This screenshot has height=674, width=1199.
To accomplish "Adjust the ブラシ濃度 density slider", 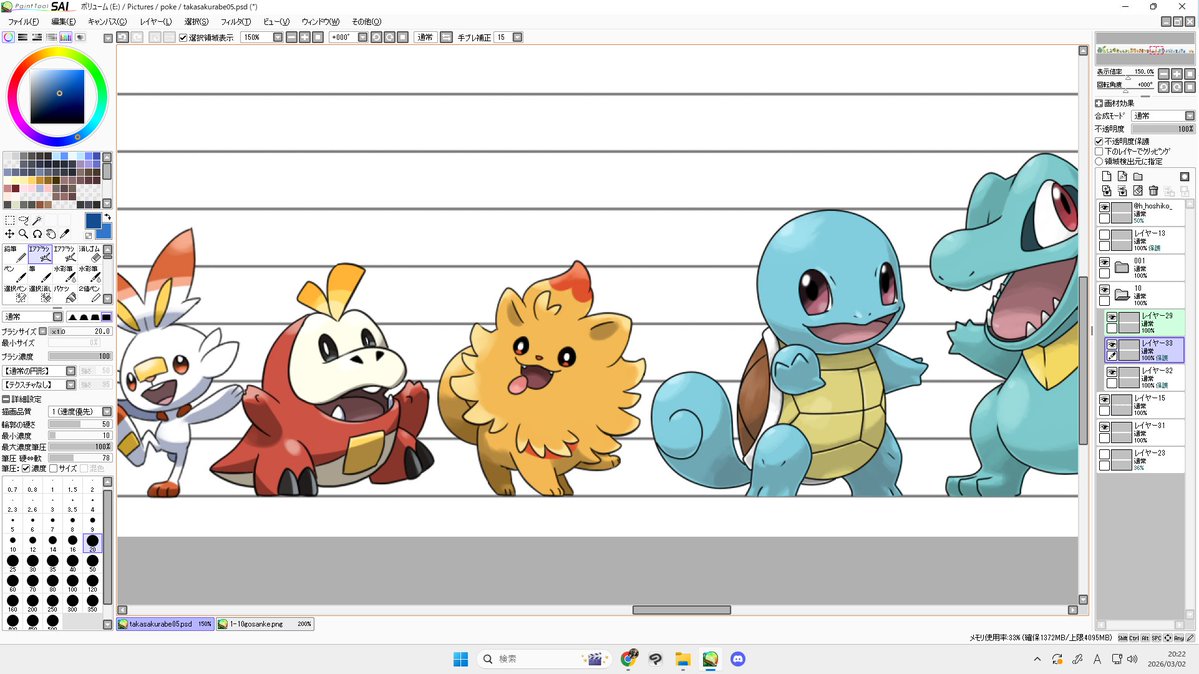I will [x=80, y=357].
